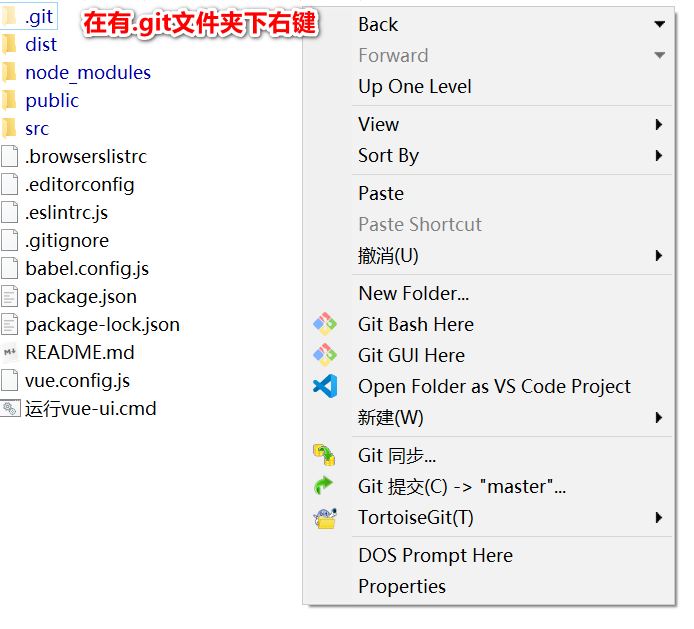
Task: Click the babel.config.js file icon
Action: (x=10, y=268)
